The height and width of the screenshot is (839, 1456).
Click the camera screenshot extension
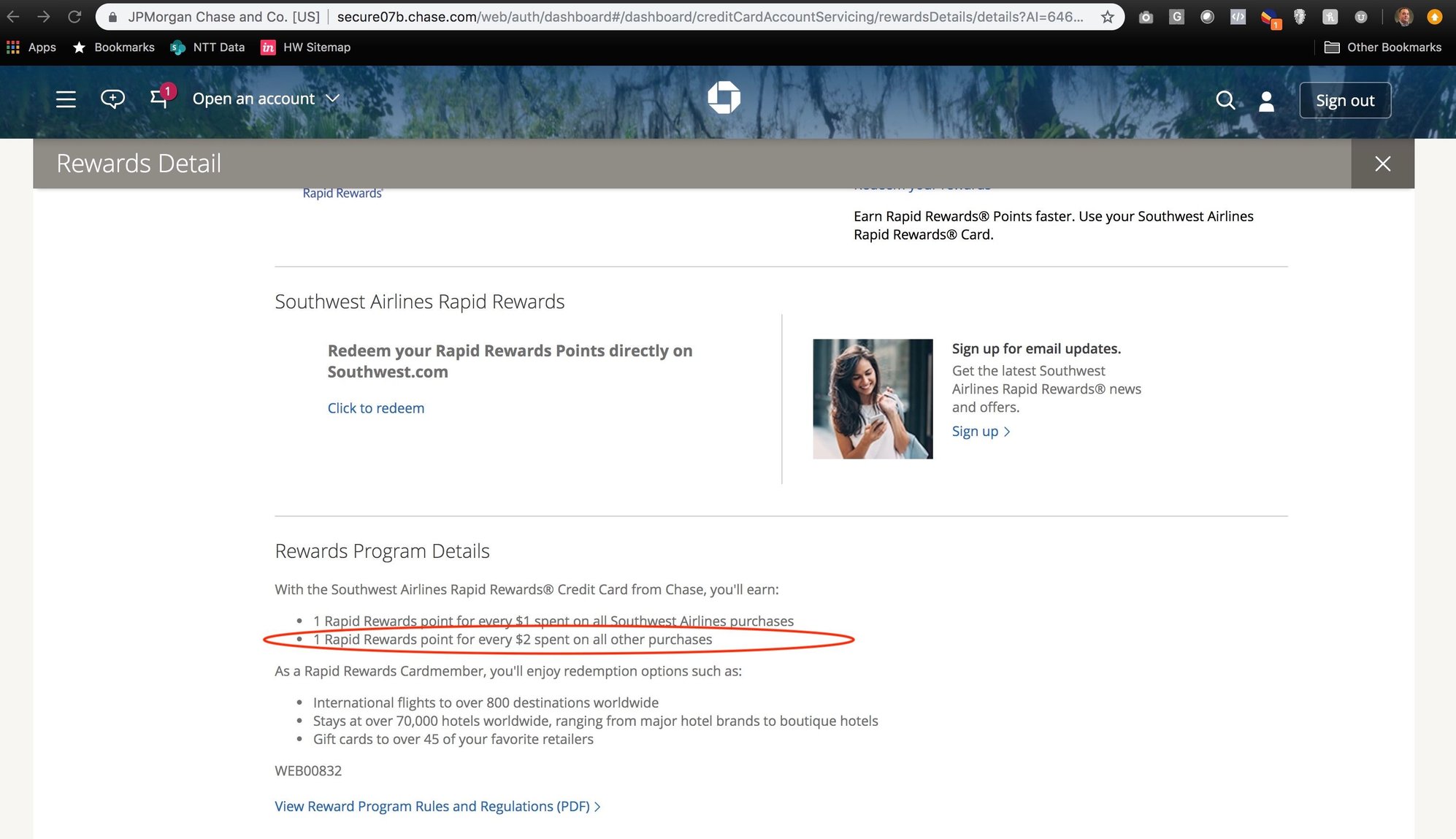[1146, 17]
